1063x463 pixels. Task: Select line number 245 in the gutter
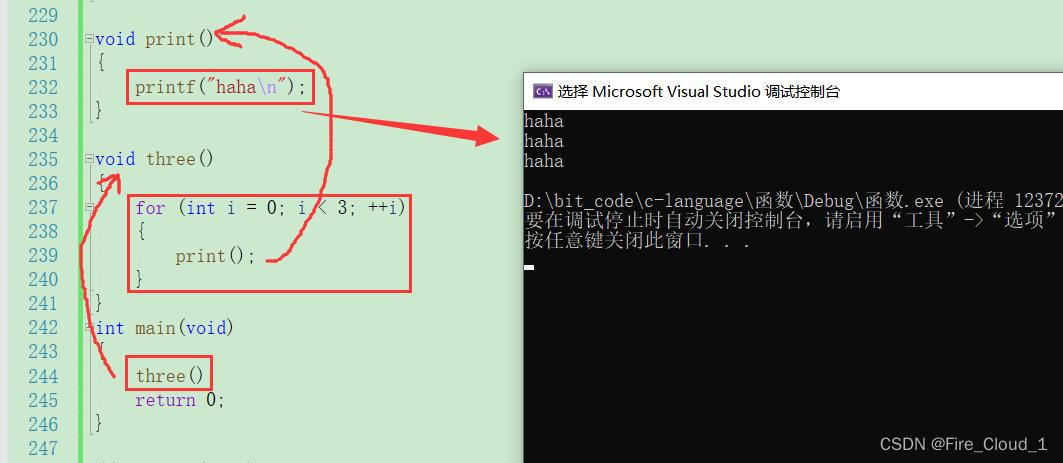43,400
